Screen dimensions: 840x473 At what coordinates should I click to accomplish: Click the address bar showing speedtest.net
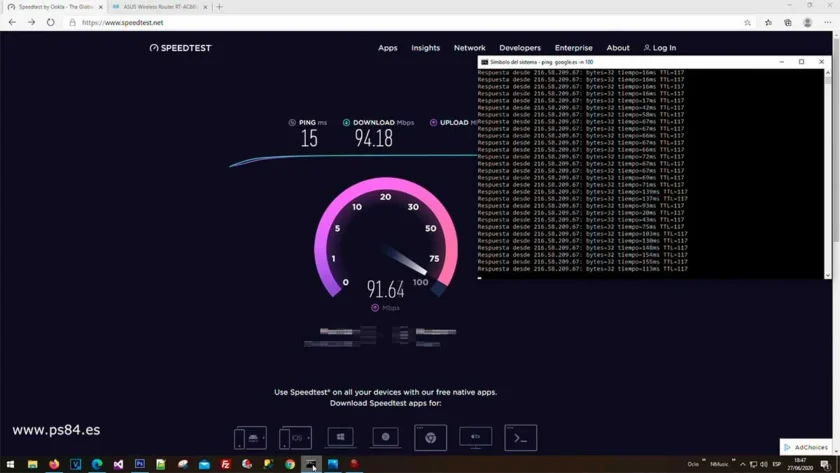[x=402, y=22]
